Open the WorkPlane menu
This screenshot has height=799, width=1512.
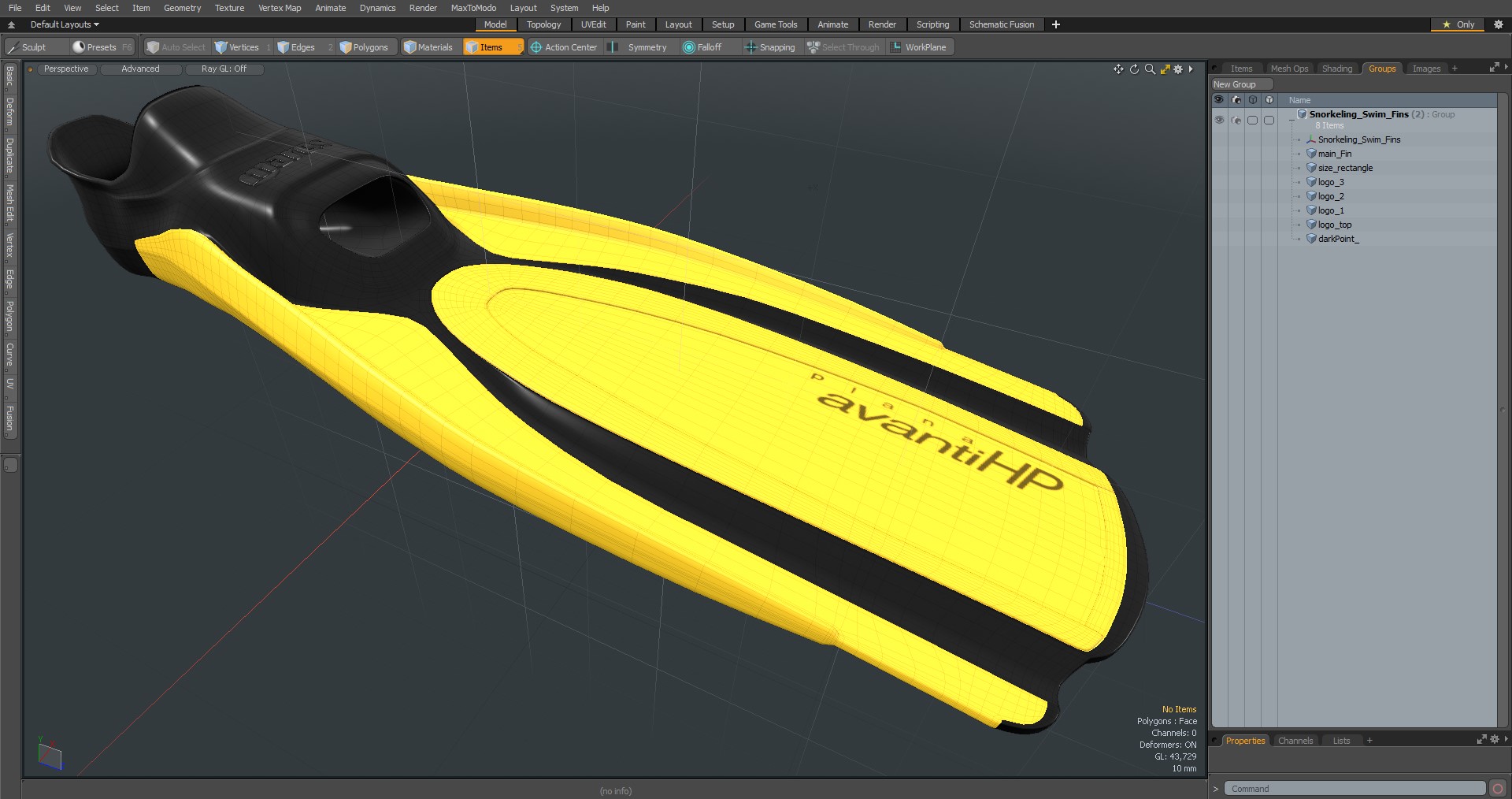point(920,47)
